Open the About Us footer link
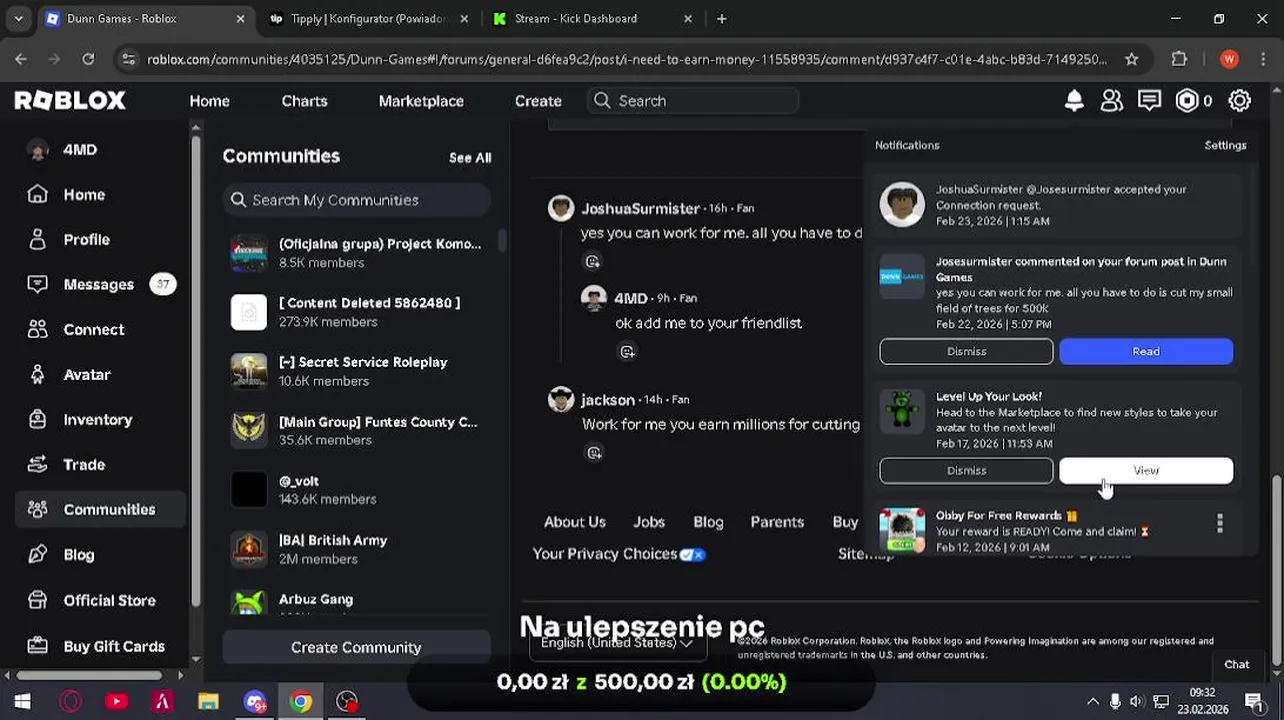This screenshot has width=1284, height=720. tap(574, 522)
